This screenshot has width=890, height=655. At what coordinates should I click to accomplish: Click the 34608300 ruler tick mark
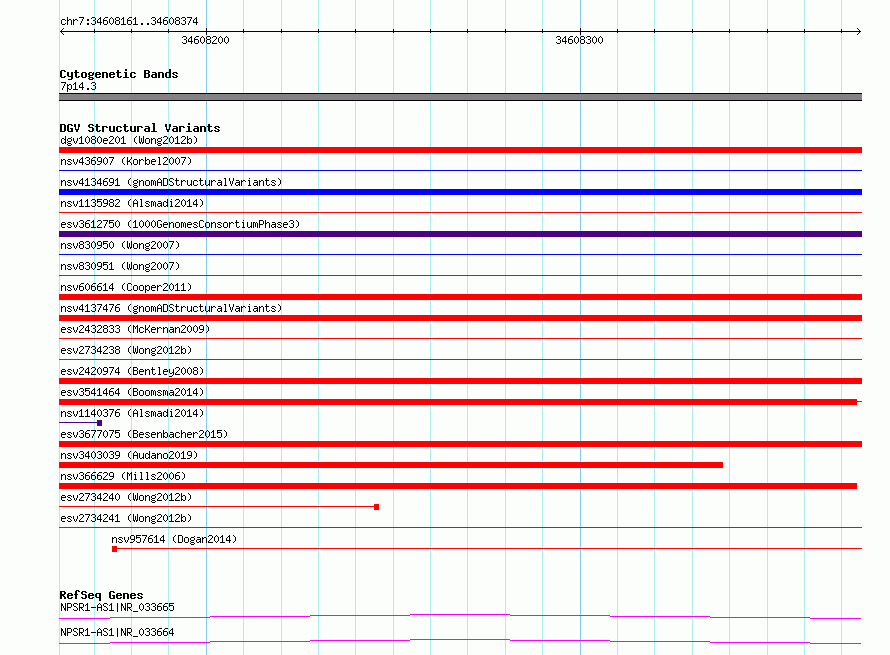(x=580, y=31)
